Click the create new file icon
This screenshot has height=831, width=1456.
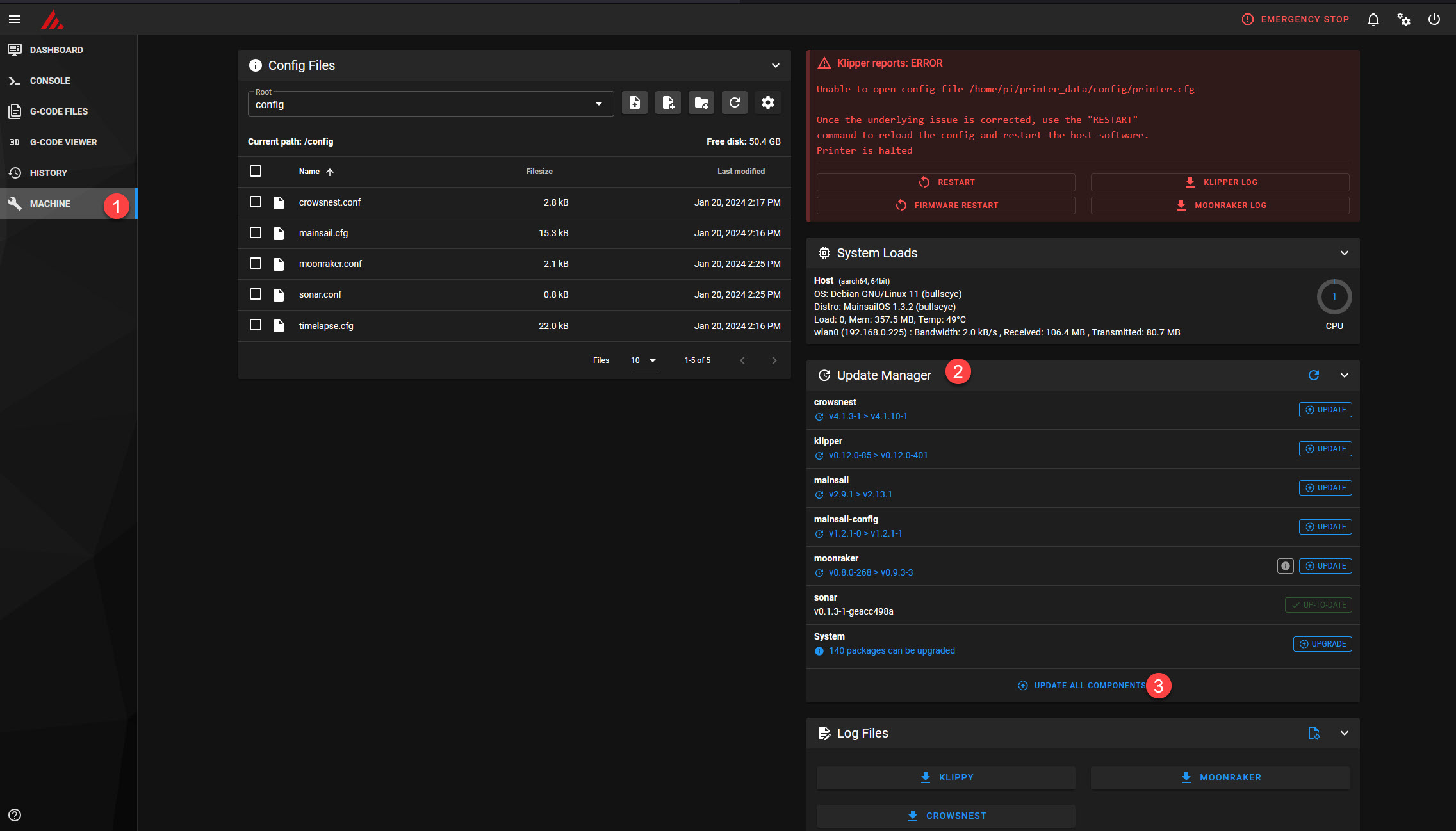668,102
